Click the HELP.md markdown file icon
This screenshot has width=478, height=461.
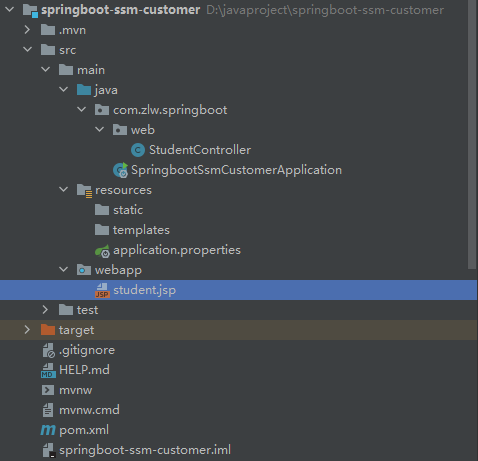coord(48,370)
